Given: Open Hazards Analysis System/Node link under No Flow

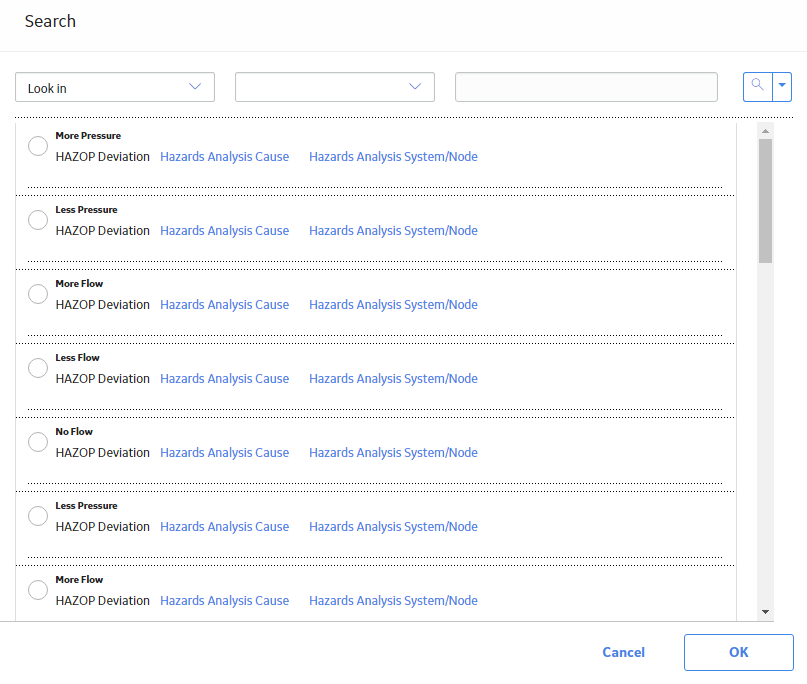Looking at the screenshot, I should pos(393,452).
